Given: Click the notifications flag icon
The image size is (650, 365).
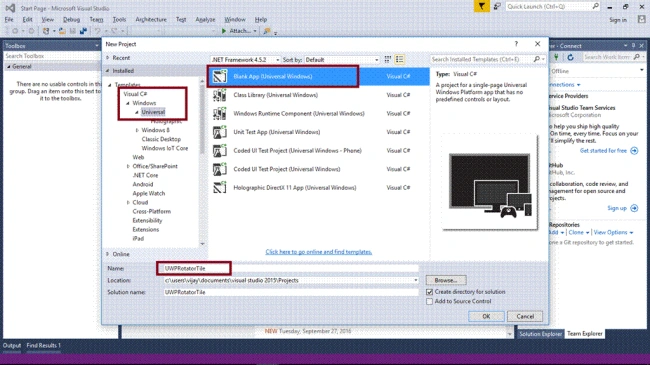Looking at the screenshot, I should click(x=481, y=6).
